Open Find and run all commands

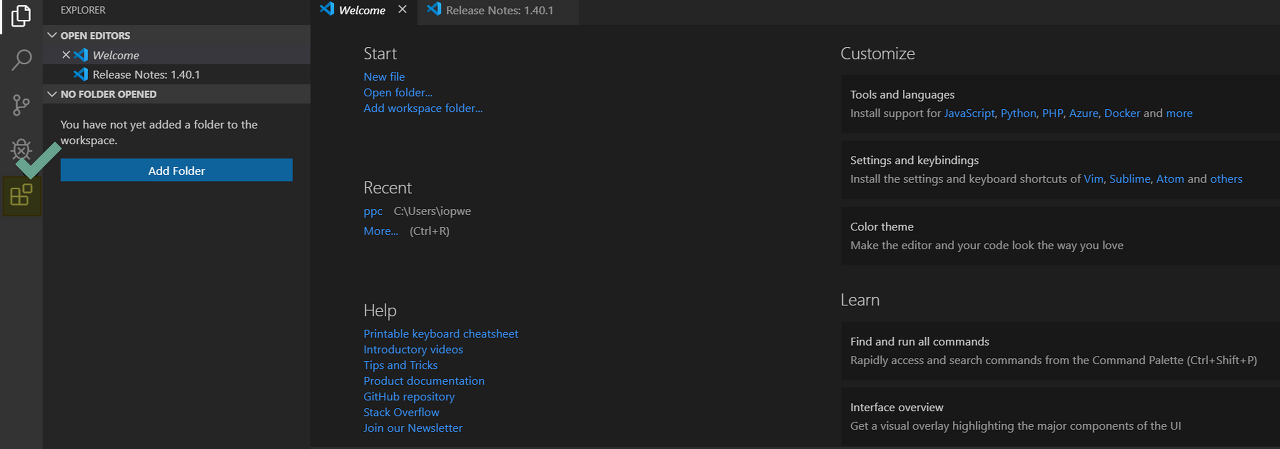tap(1061, 350)
